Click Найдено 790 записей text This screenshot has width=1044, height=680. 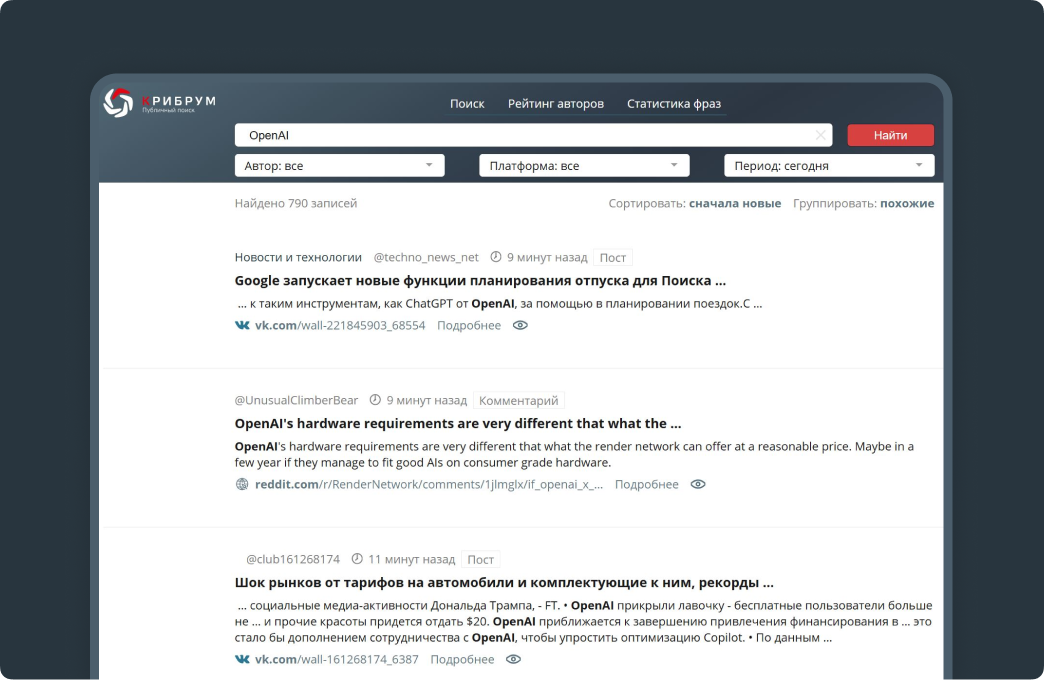pos(296,203)
